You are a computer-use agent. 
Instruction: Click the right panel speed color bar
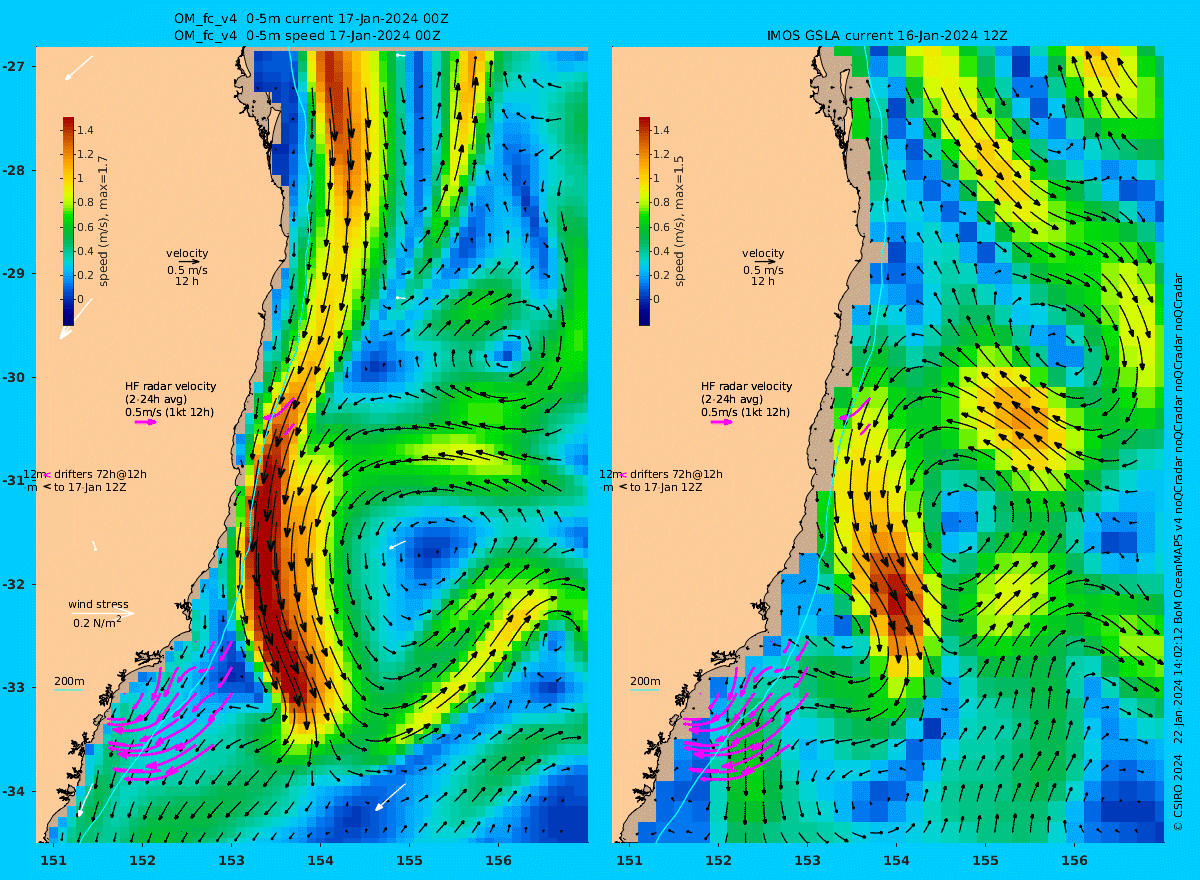pyautogui.click(x=644, y=221)
